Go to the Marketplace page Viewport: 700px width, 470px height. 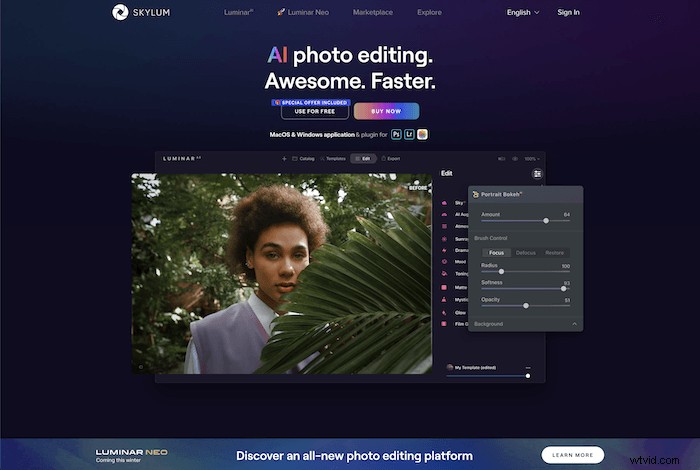pyautogui.click(x=373, y=12)
